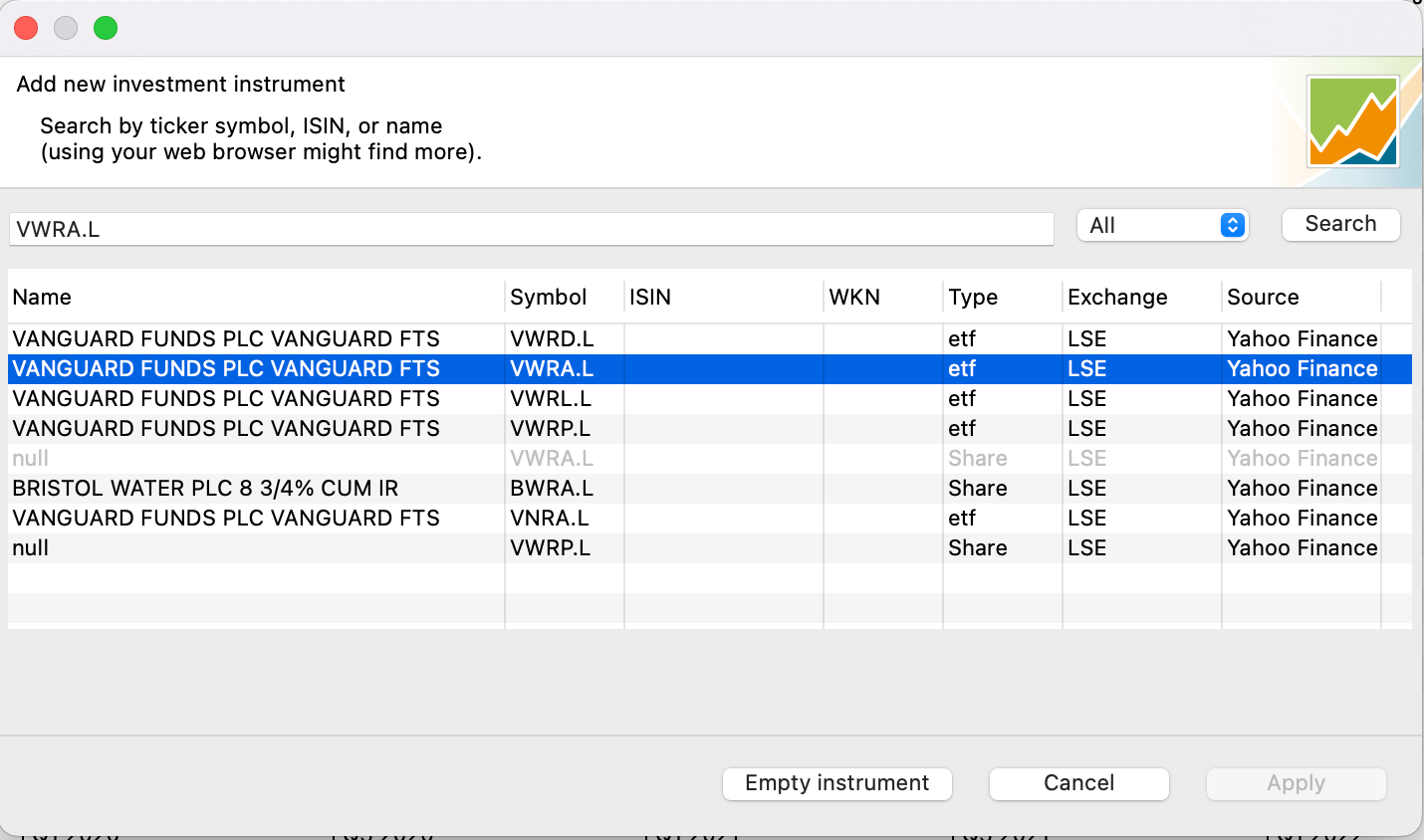Click Yahoo Finance in the BWRA.L row
1424x840 pixels.
[x=1303, y=488]
